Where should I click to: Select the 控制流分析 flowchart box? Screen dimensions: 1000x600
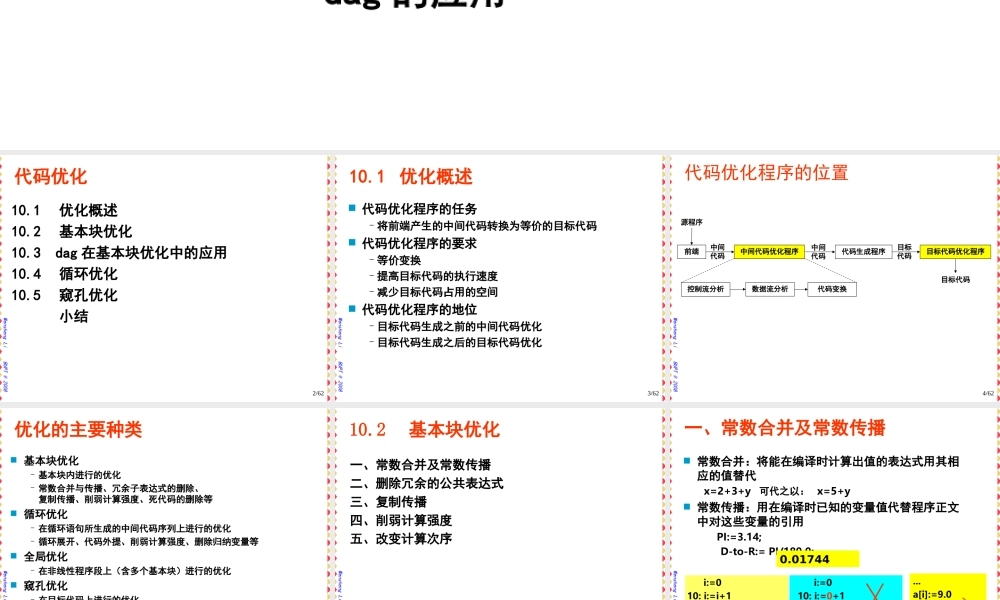click(x=706, y=289)
